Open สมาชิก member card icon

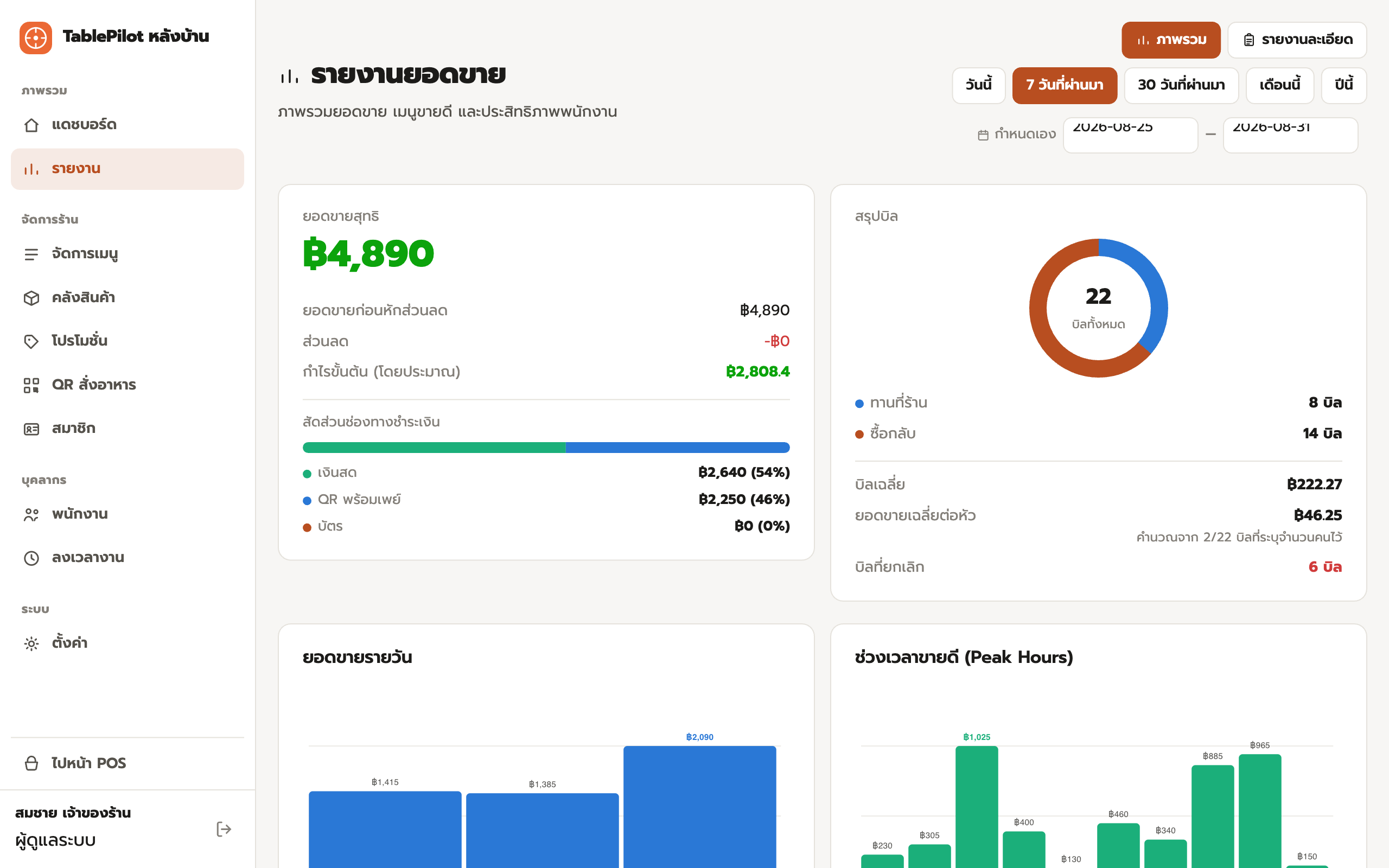click(x=31, y=429)
